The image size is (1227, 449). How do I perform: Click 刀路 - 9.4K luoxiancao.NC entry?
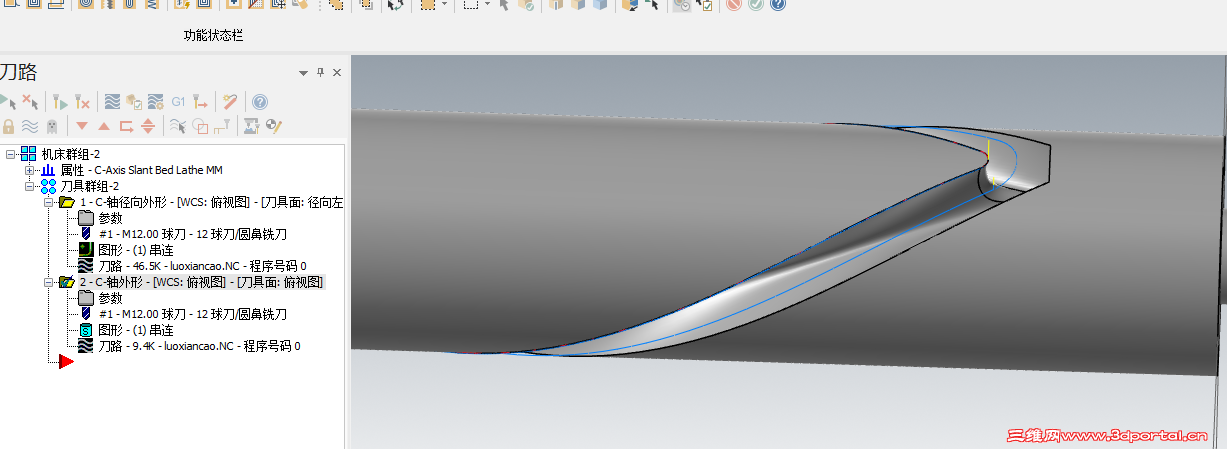pos(199,347)
